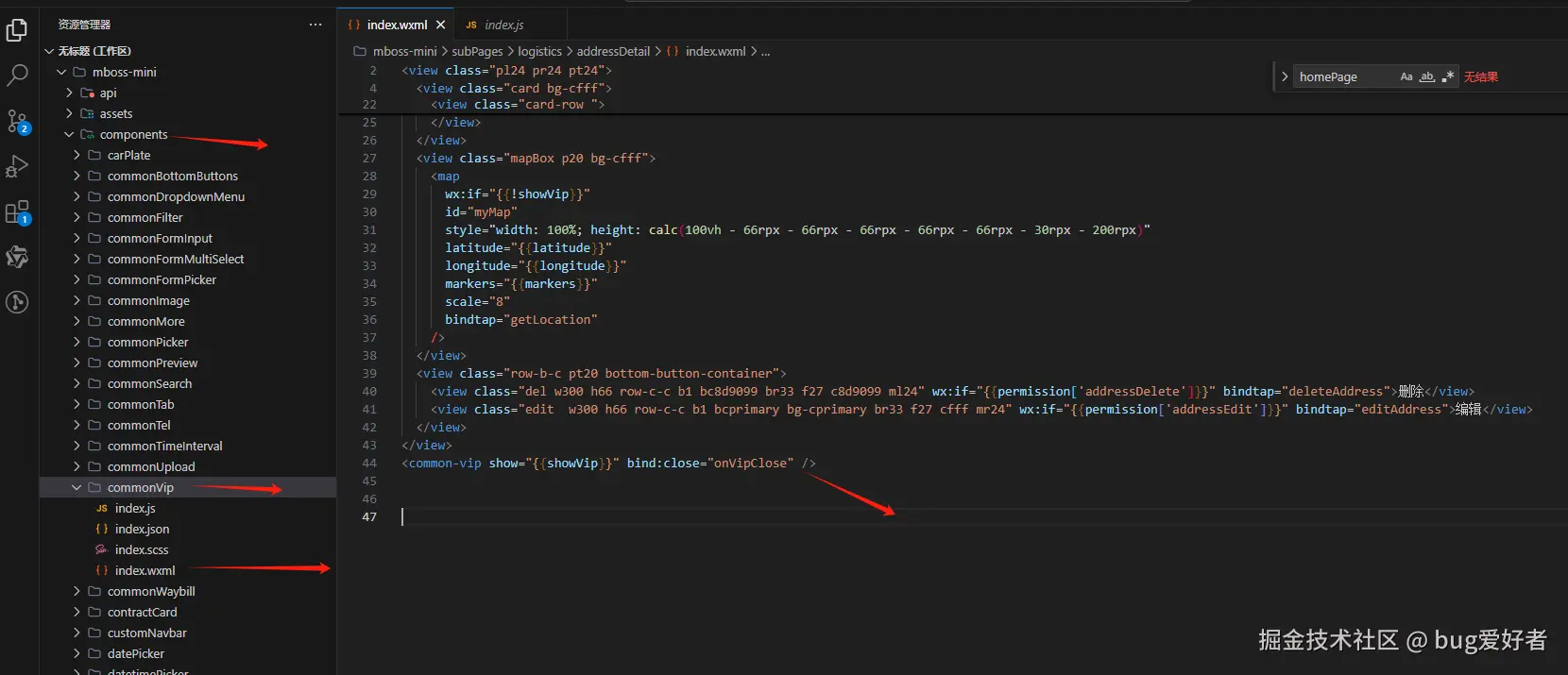Close the index.wxml editor tab
Screen dimensions: 1568x675
click(440, 25)
